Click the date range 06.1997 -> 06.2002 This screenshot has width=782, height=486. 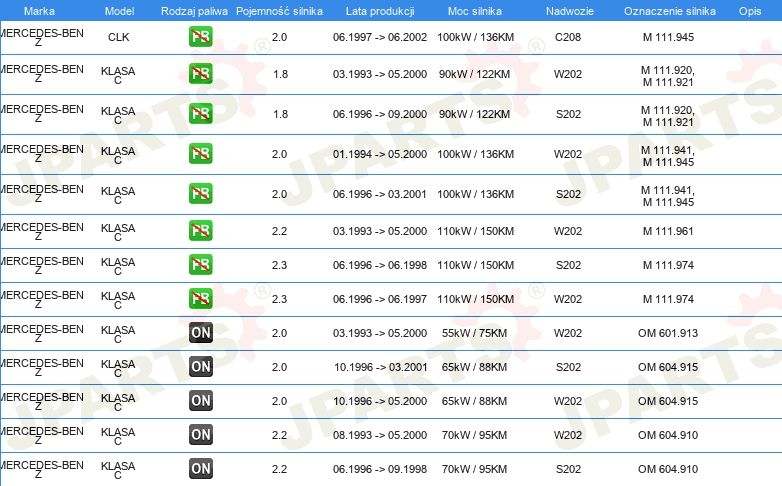[380, 37]
